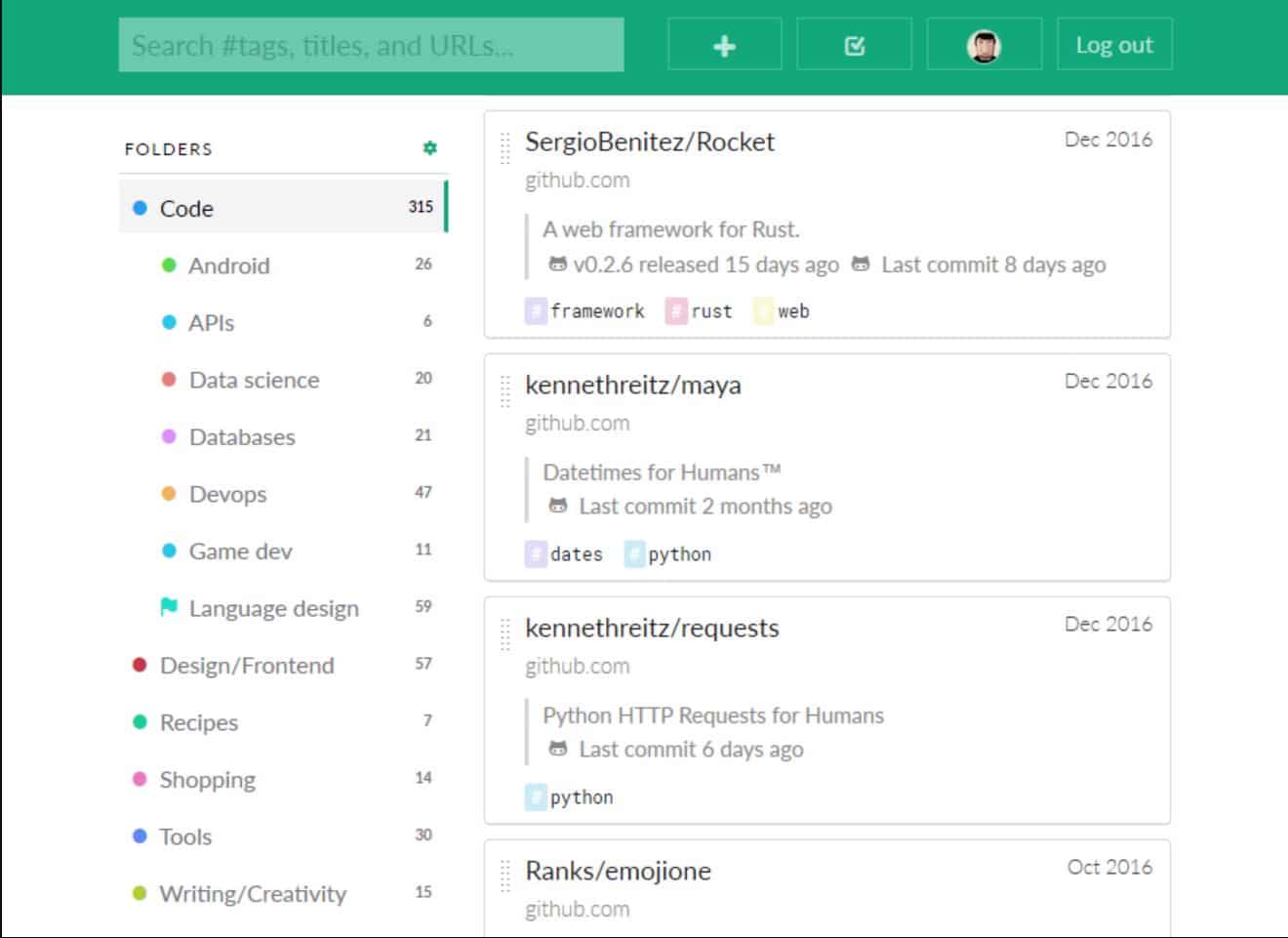Screen dimensions: 1288x938
Task: Open the kennethreitz/requests bookmark title
Action: click(652, 628)
